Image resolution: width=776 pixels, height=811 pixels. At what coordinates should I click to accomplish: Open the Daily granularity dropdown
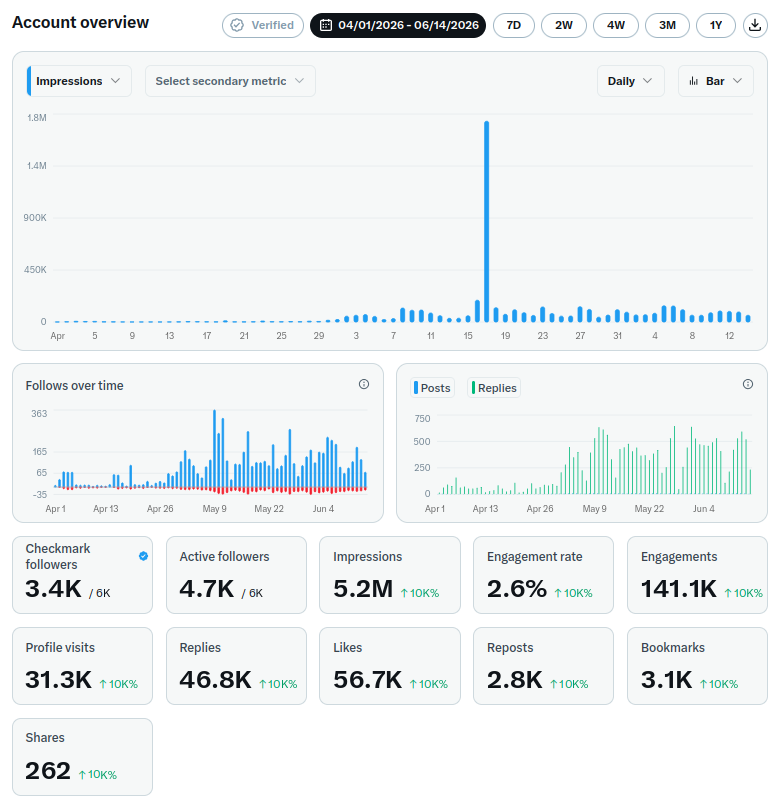(x=631, y=81)
